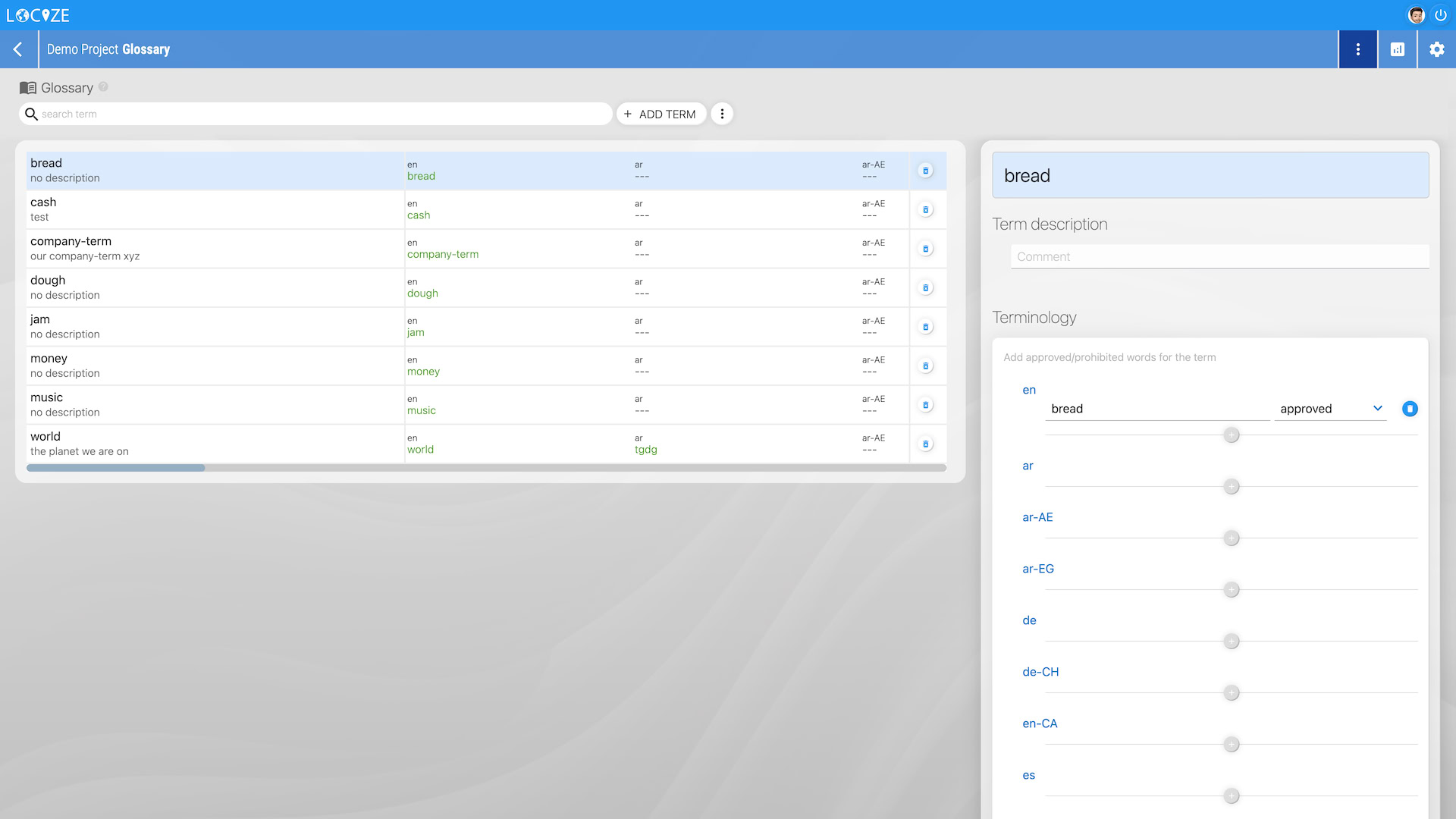Viewport: 1456px width, 819px height.
Task: Open project settings gear
Action: 1436,49
